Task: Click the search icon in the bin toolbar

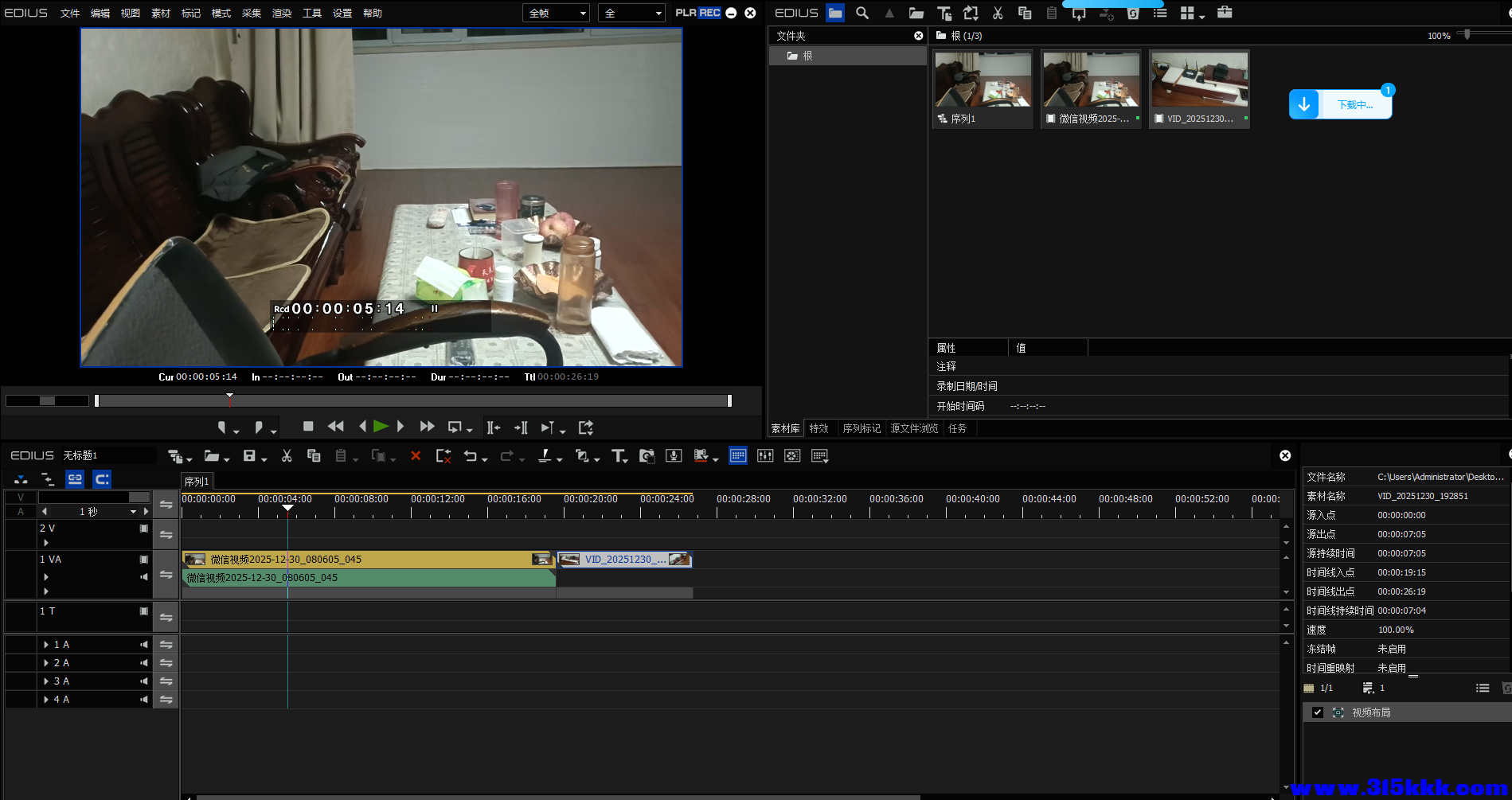Action: pyautogui.click(x=862, y=13)
